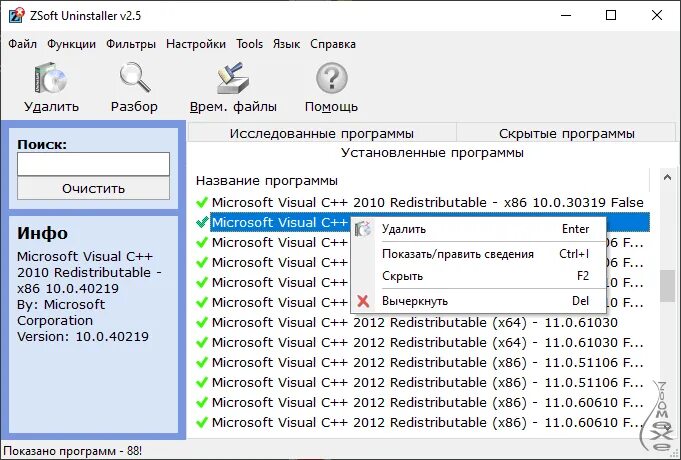The image size is (681, 460).
Task: Click checkmark of 2012 Redistributable (x64) 11.0.61030 without F...
Action: click(202, 322)
